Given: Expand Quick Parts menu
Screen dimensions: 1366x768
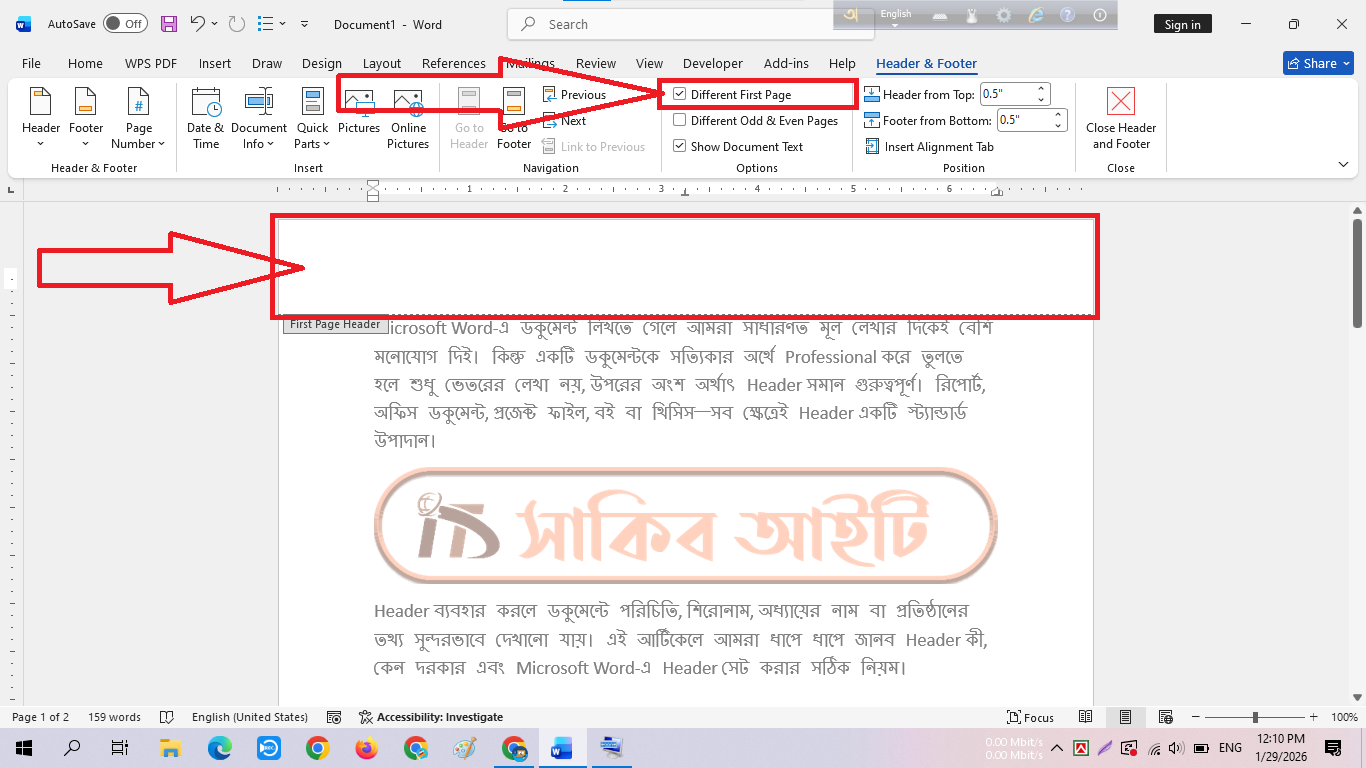Looking at the screenshot, I should pyautogui.click(x=312, y=118).
